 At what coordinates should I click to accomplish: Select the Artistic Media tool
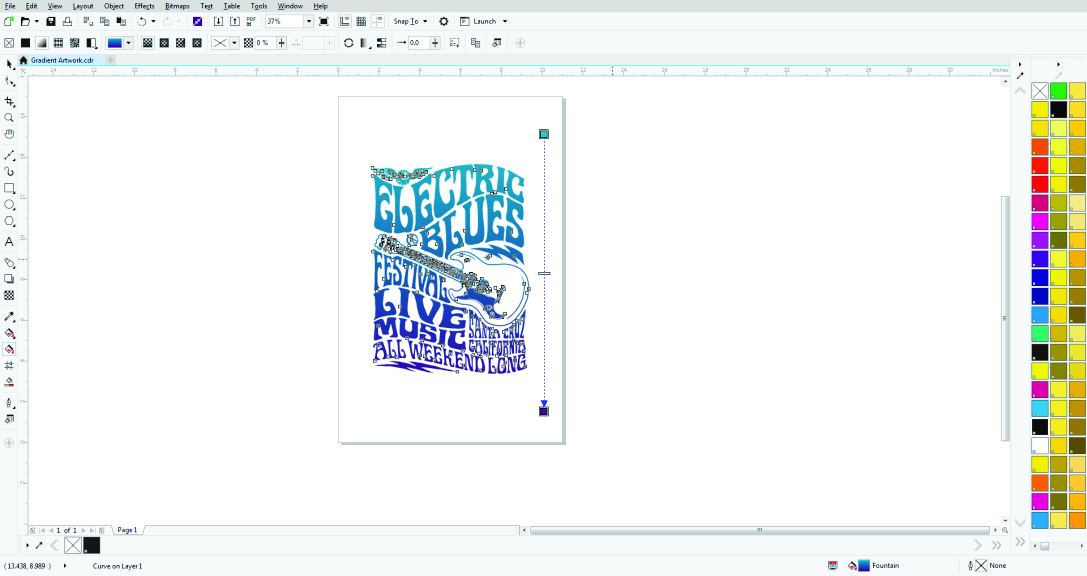click(9, 171)
